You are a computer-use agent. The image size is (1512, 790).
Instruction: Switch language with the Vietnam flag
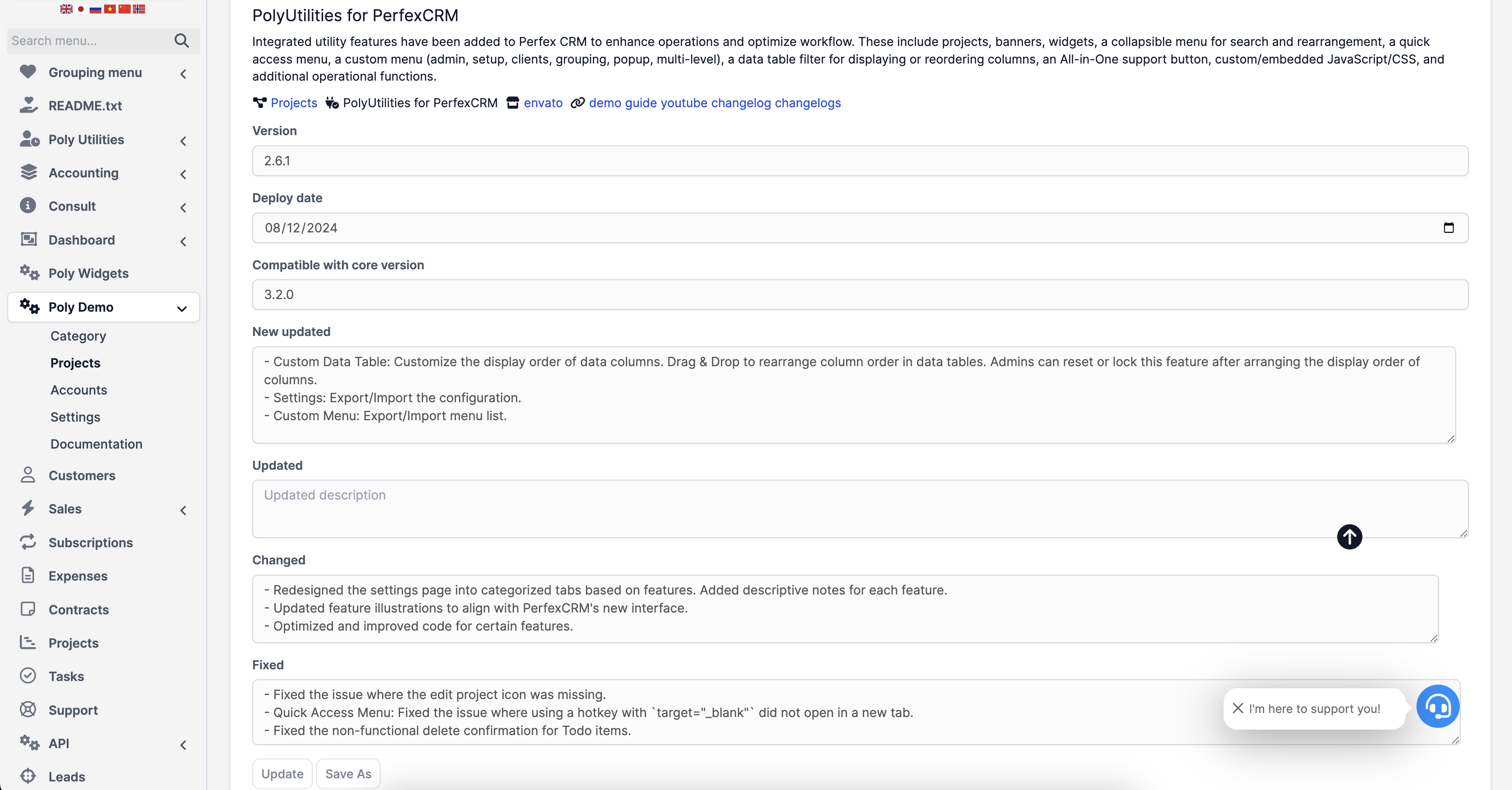(x=110, y=9)
